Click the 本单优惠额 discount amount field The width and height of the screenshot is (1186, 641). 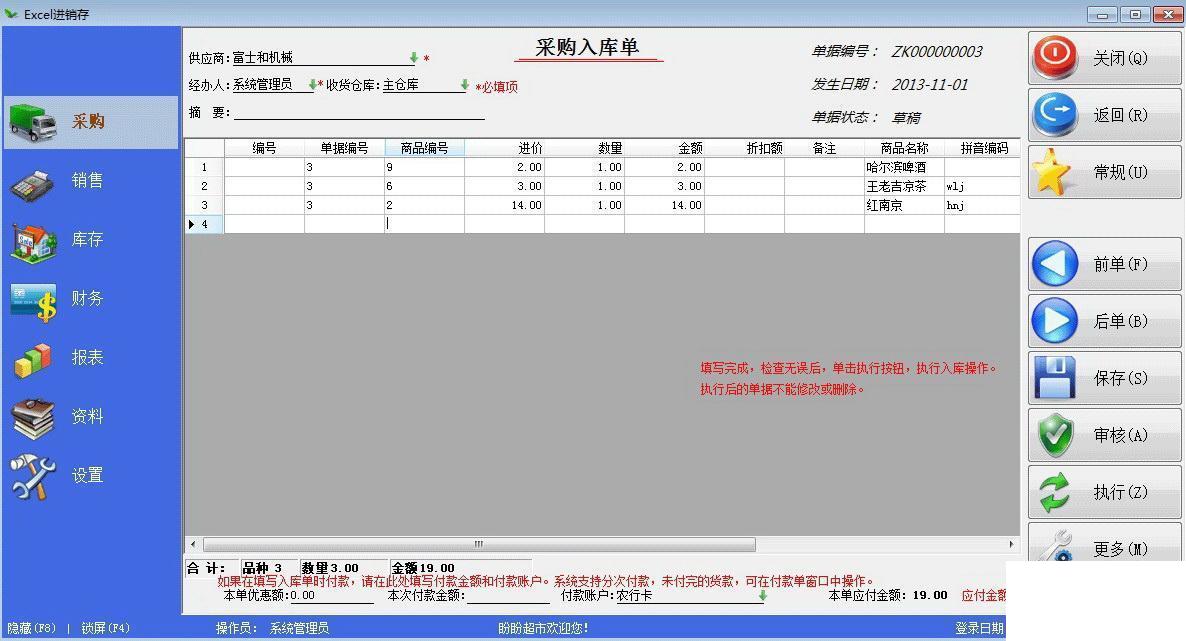click(x=332, y=596)
